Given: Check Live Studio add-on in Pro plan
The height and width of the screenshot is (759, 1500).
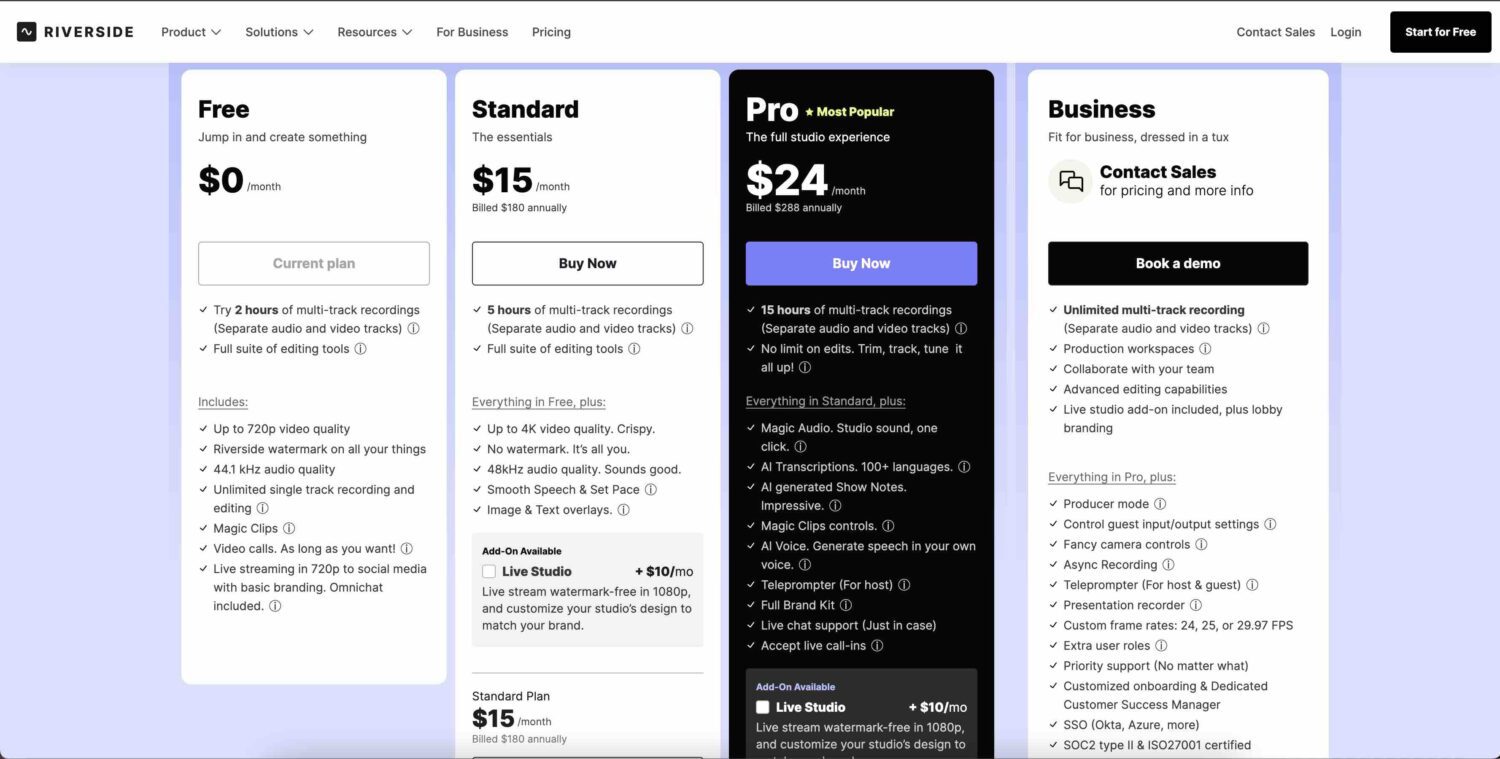Looking at the screenshot, I should [763, 707].
